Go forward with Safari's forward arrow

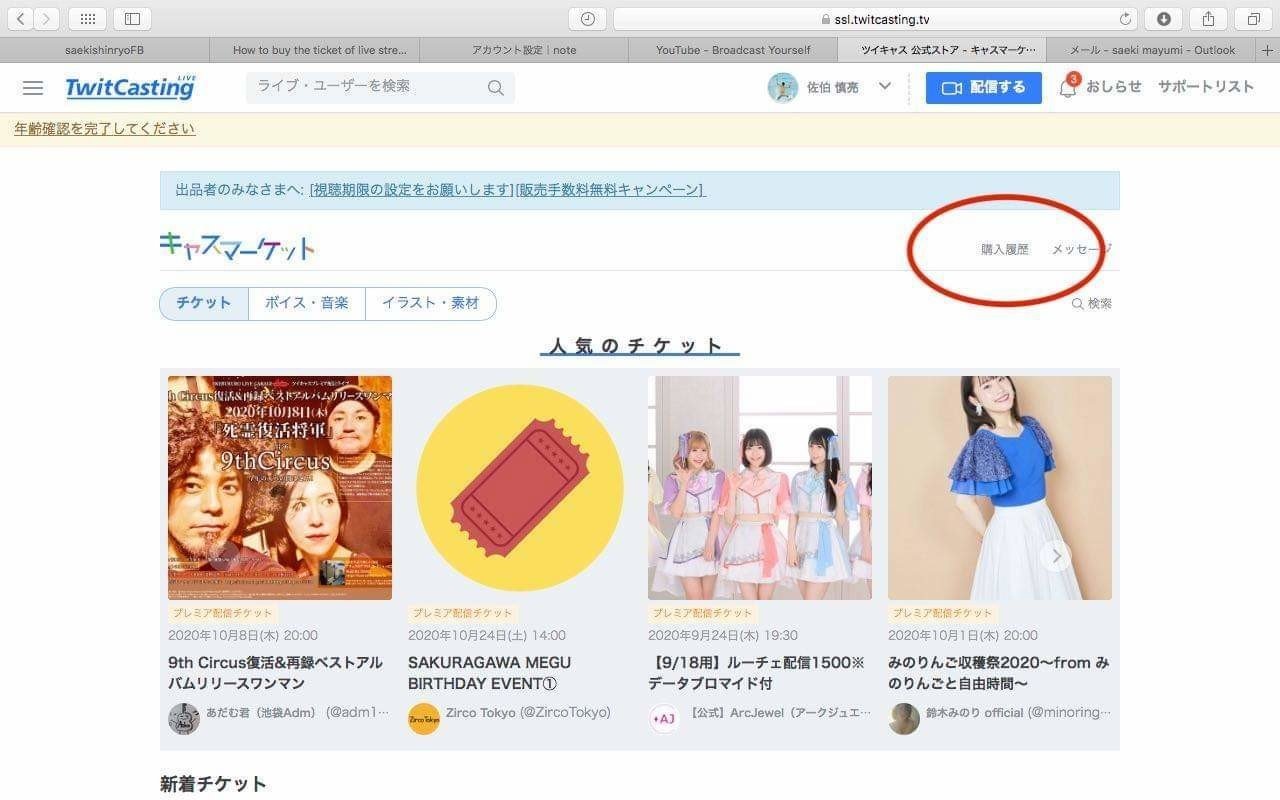pyautogui.click(x=46, y=19)
